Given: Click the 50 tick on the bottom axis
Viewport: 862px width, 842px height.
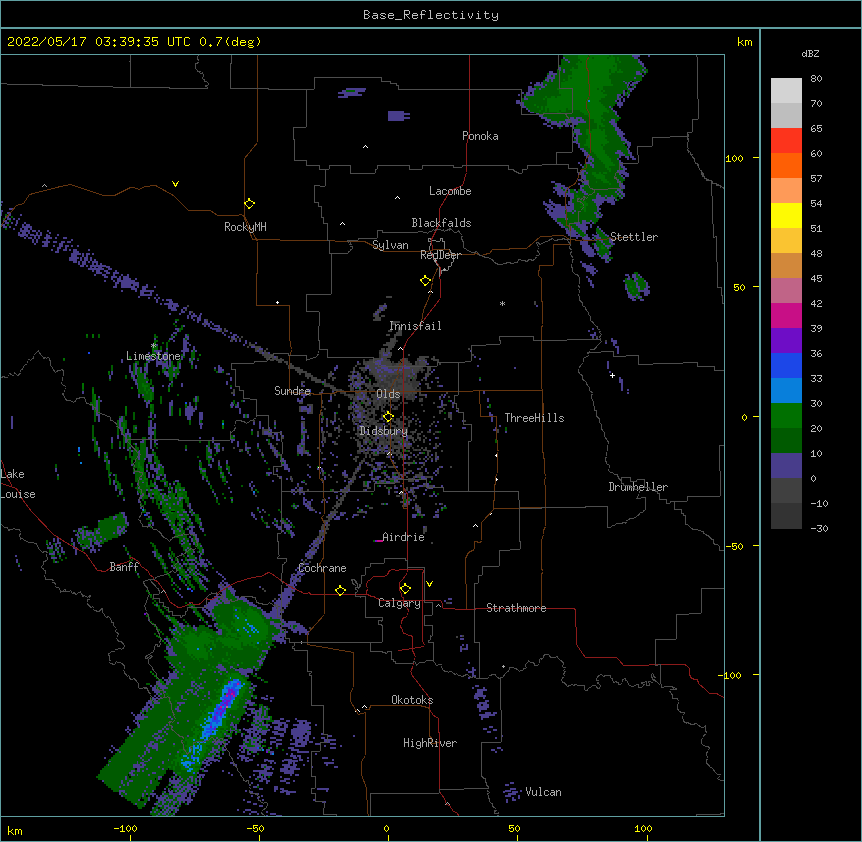Looking at the screenshot, I should (x=514, y=828).
